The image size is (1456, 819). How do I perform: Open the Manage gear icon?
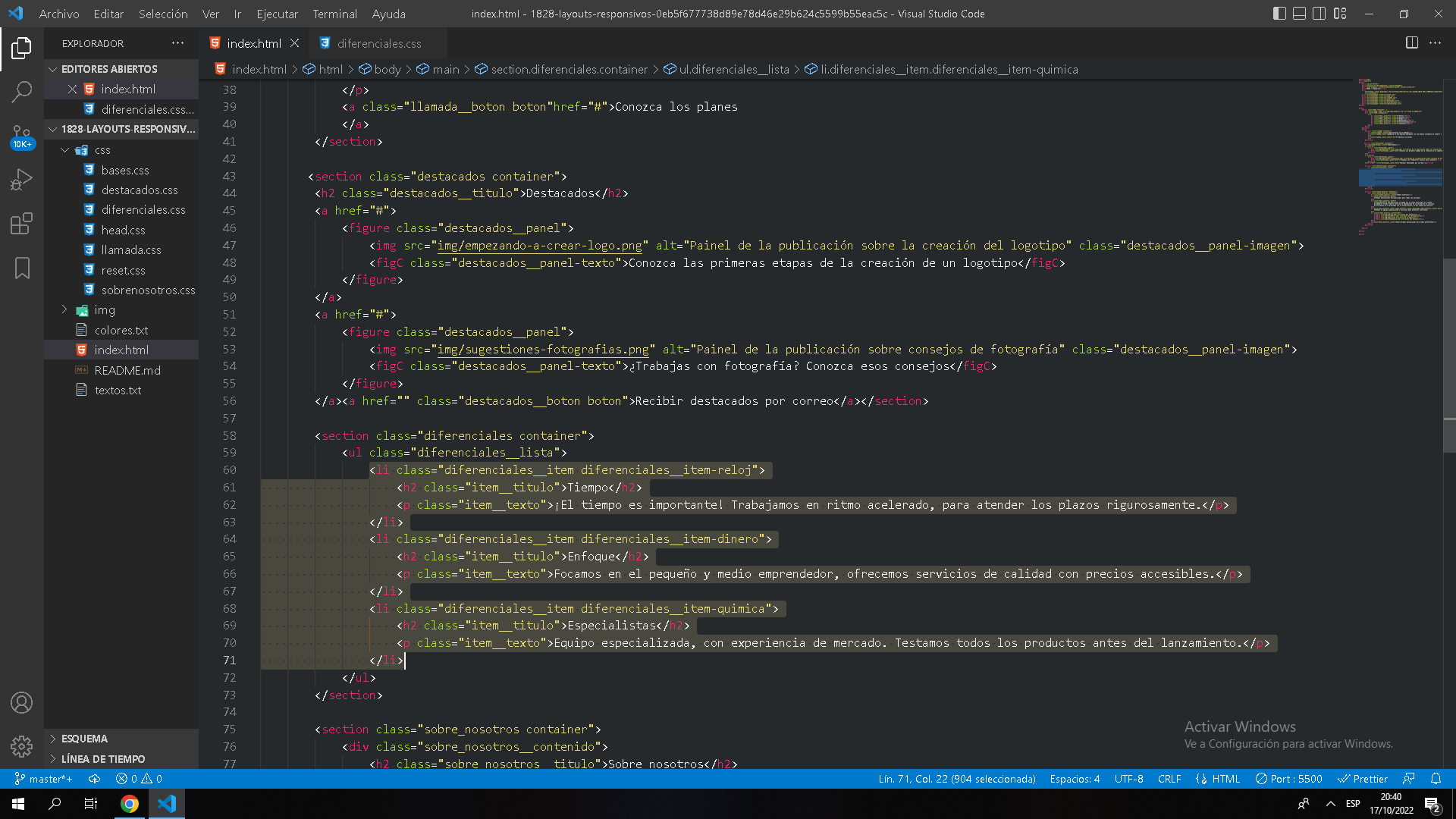[x=21, y=747]
